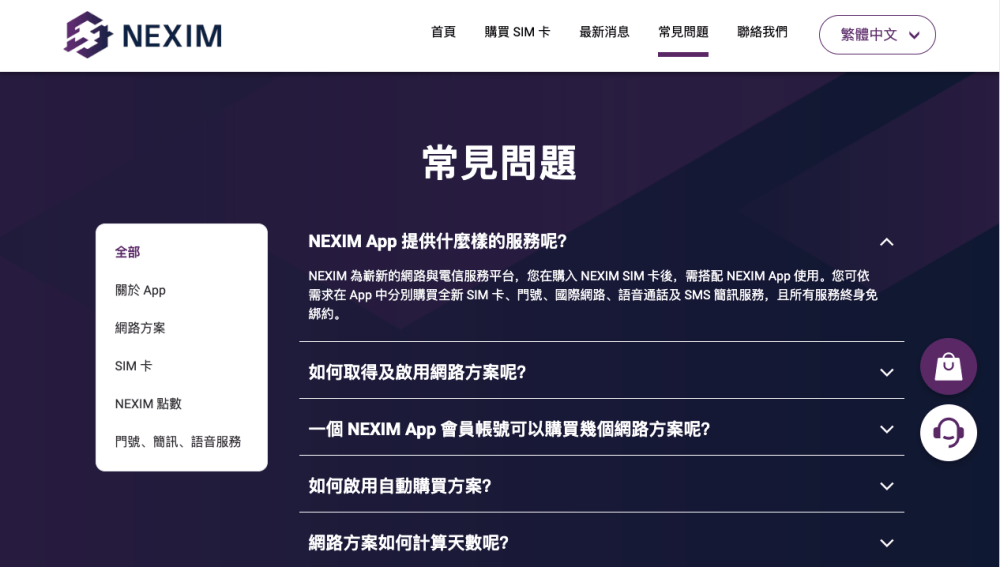Click question title 網路方案如何計算天數呢?
Image resolution: width=1000 pixels, height=567 pixels.
(x=409, y=543)
